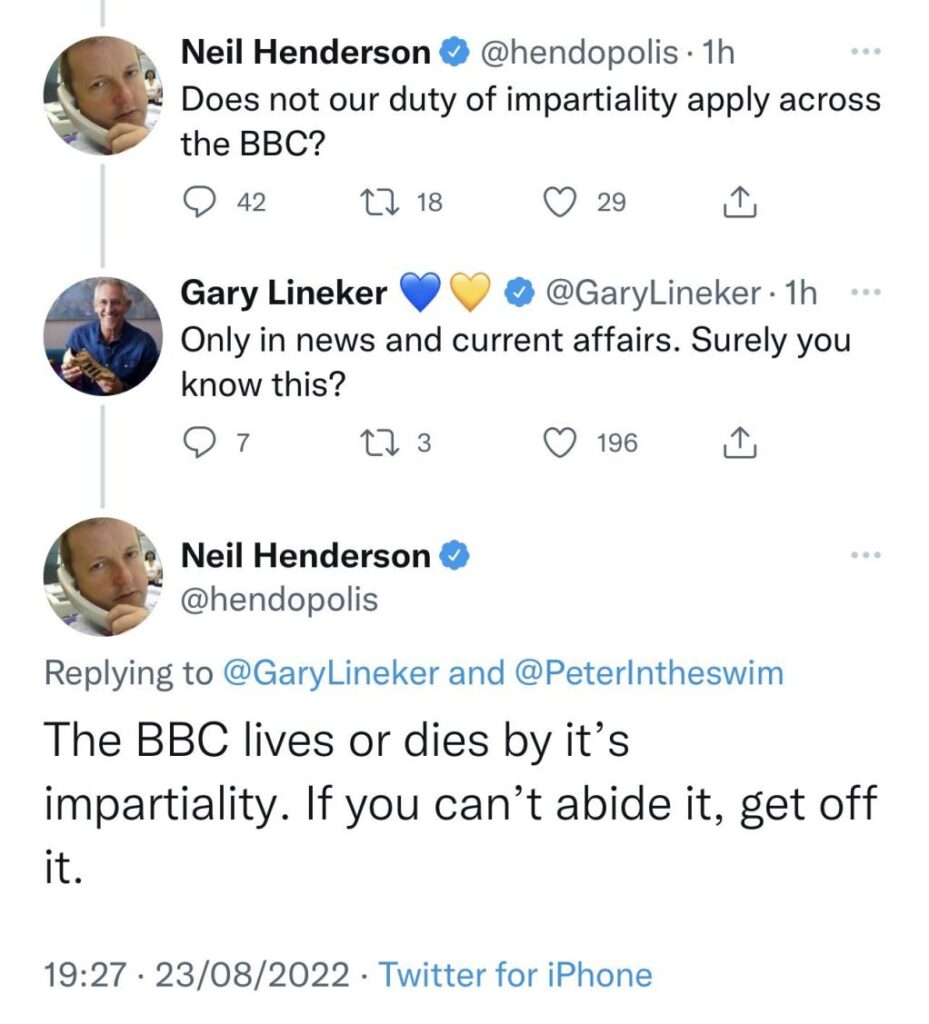Open Neil Henderson's avatar on first tweet
The height and width of the screenshot is (1024, 929).
tap(102, 95)
